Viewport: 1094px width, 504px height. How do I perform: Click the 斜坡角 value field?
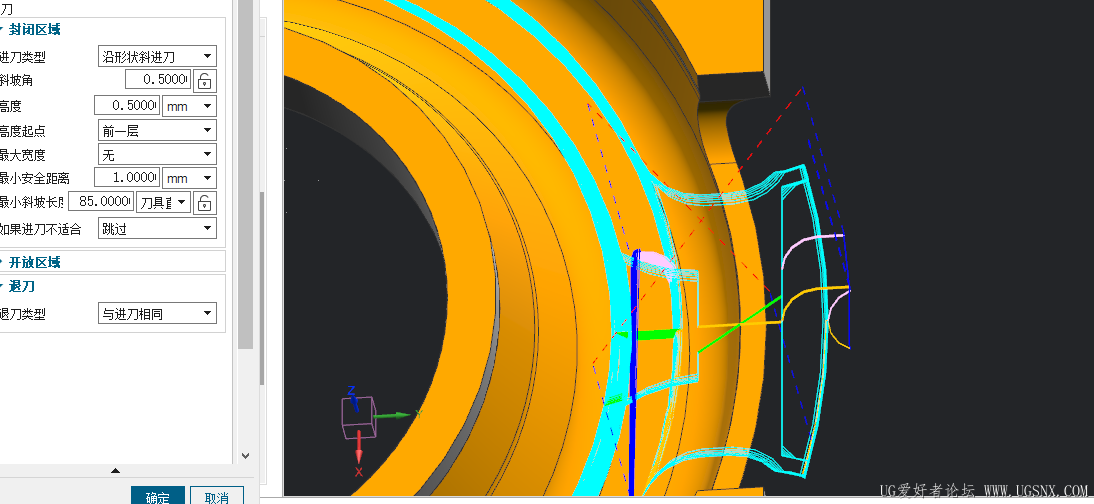point(158,80)
